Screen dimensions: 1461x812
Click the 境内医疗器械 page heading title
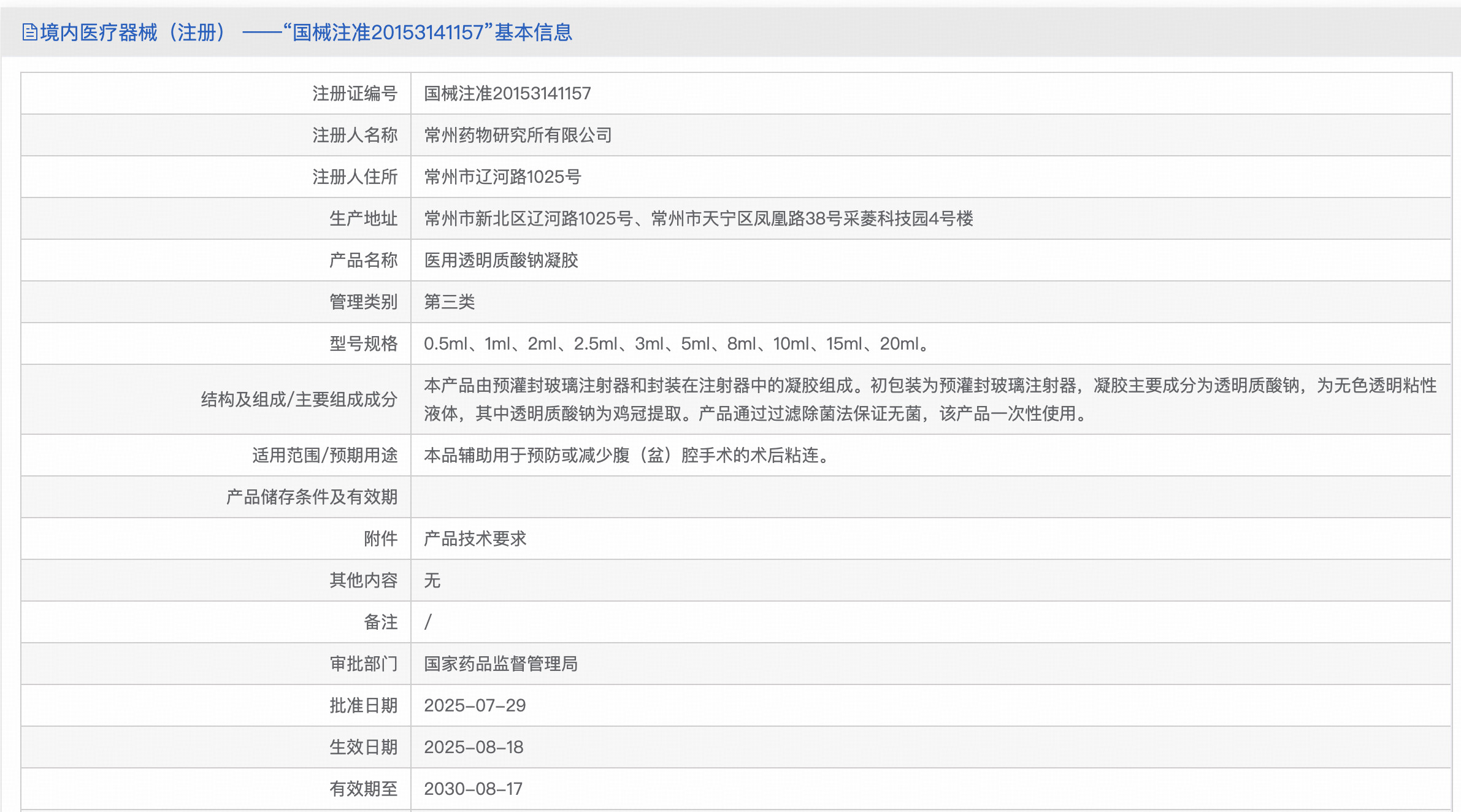pyautogui.click(x=305, y=32)
